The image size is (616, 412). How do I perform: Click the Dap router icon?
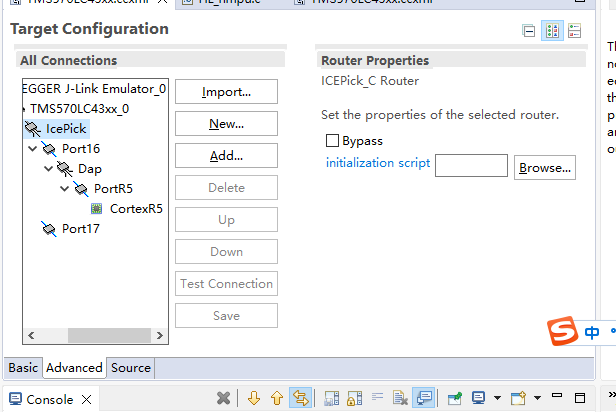point(65,169)
